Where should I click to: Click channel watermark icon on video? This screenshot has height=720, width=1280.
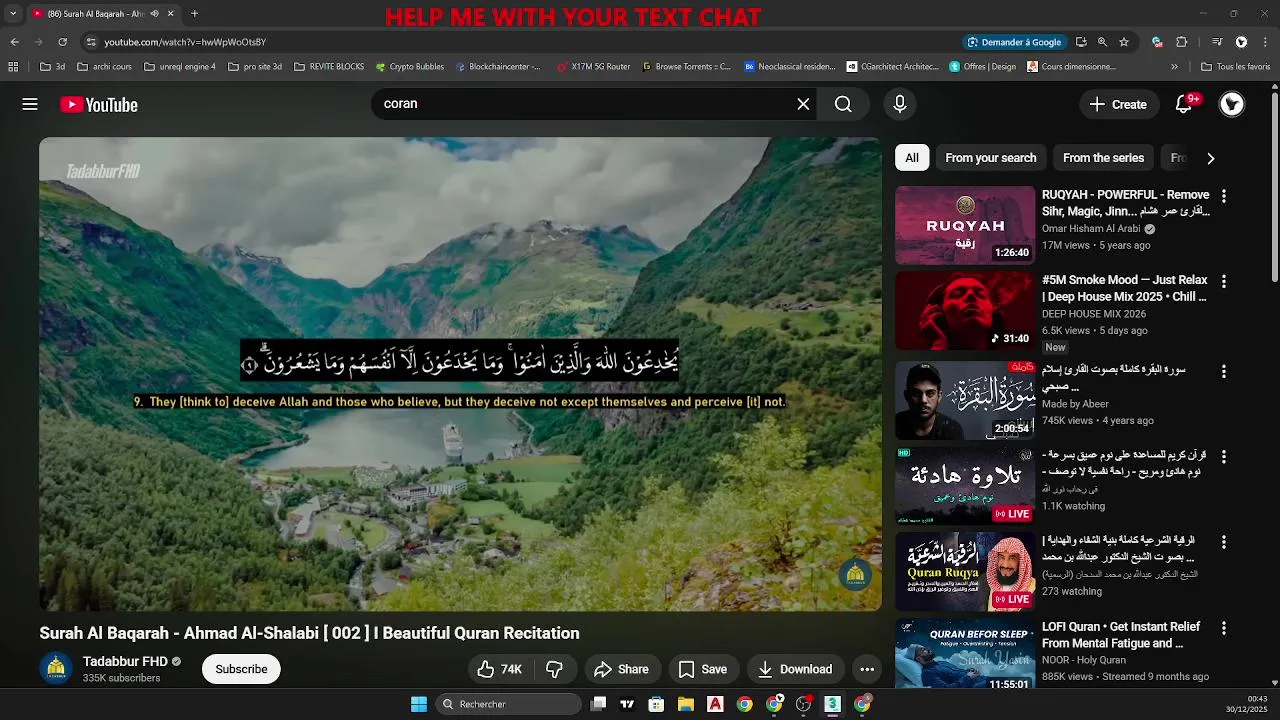855,574
